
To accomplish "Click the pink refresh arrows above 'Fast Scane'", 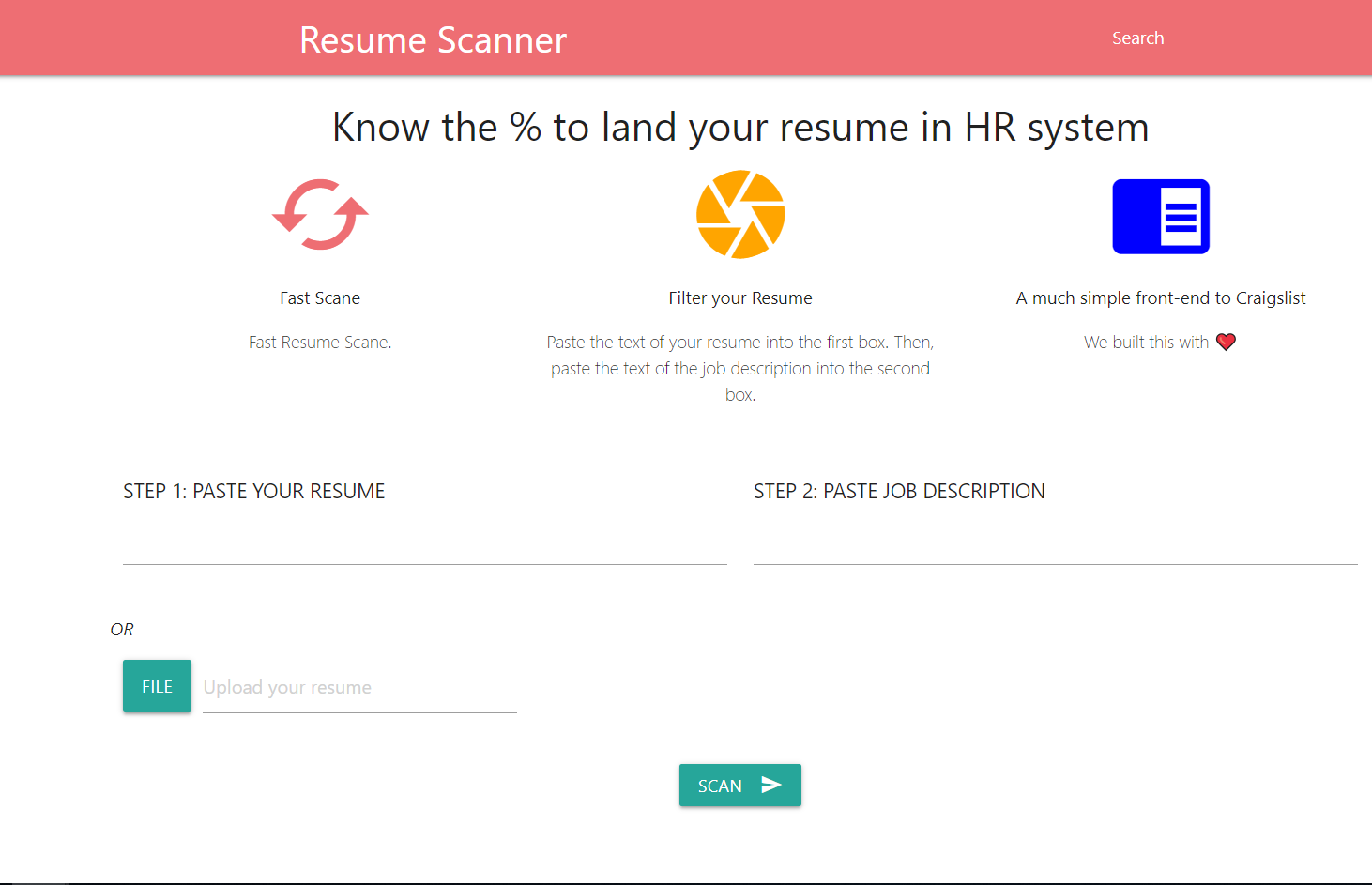I will tap(319, 214).
